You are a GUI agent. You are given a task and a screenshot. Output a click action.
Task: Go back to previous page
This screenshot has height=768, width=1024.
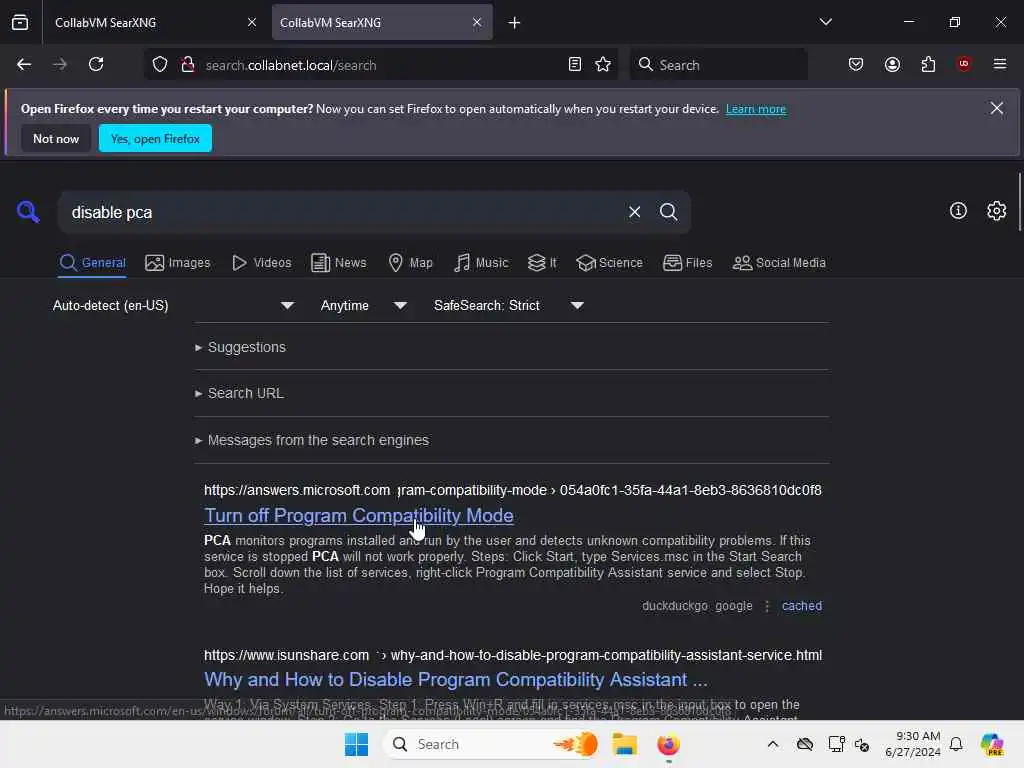click(24, 65)
